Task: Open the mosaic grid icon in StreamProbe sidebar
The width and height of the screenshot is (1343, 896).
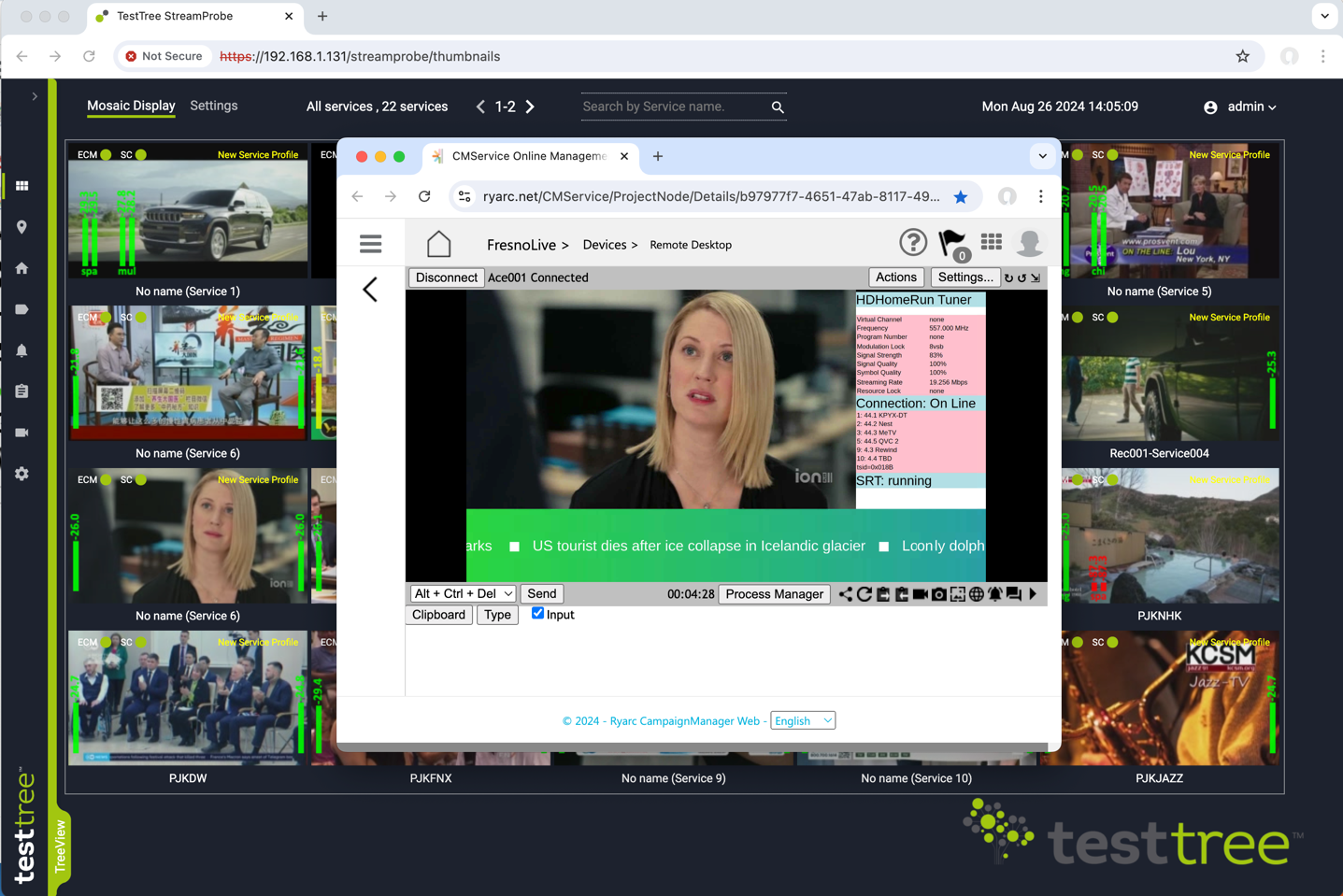Action: pyautogui.click(x=22, y=186)
